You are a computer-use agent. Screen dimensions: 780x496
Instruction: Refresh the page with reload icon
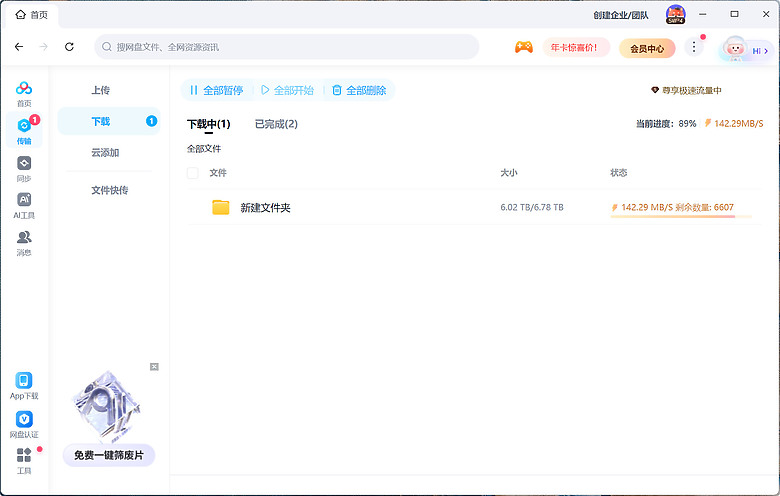(x=69, y=47)
